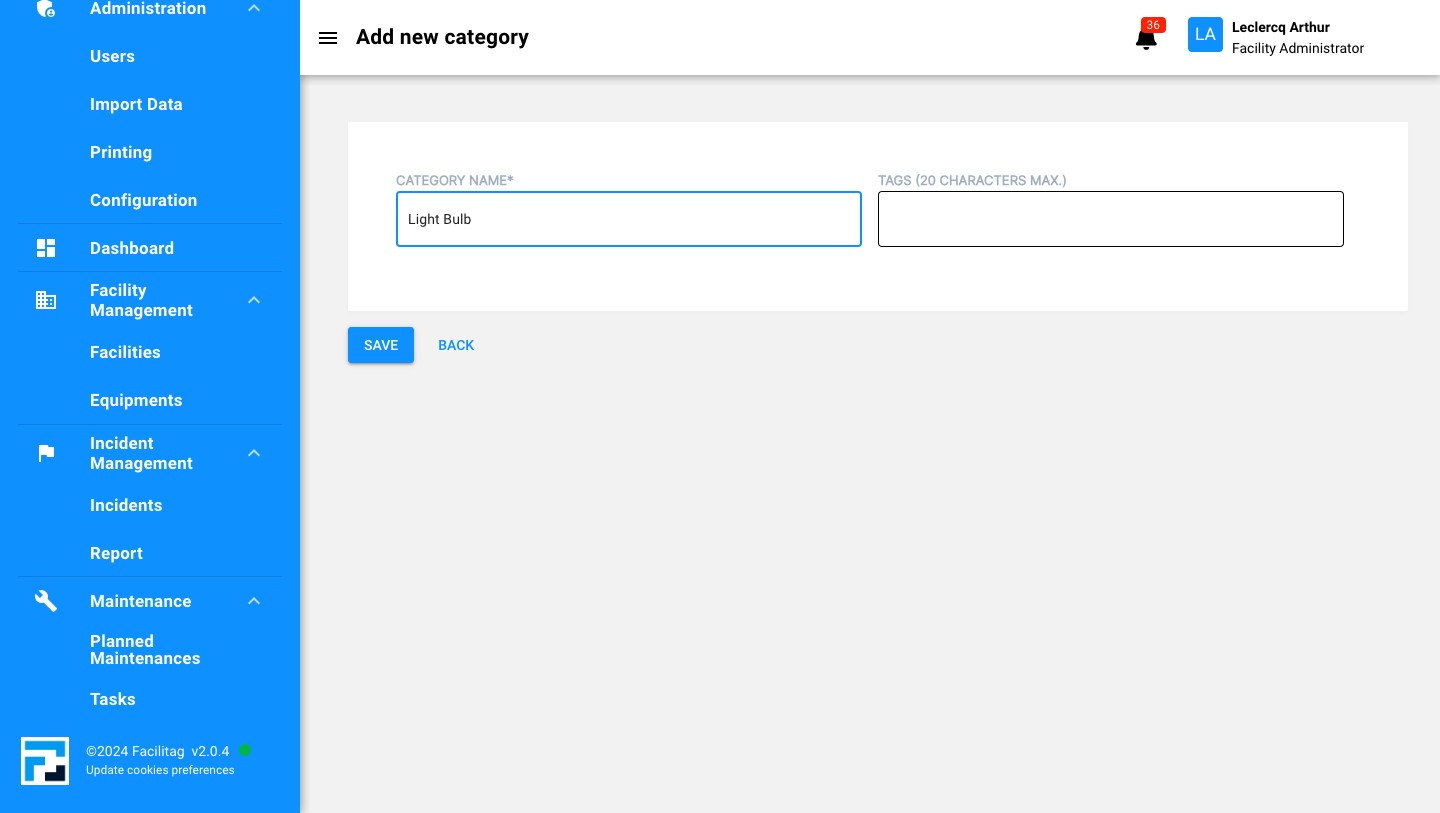1440x813 pixels.
Task: Navigate to Equipments
Action: point(136,401)
